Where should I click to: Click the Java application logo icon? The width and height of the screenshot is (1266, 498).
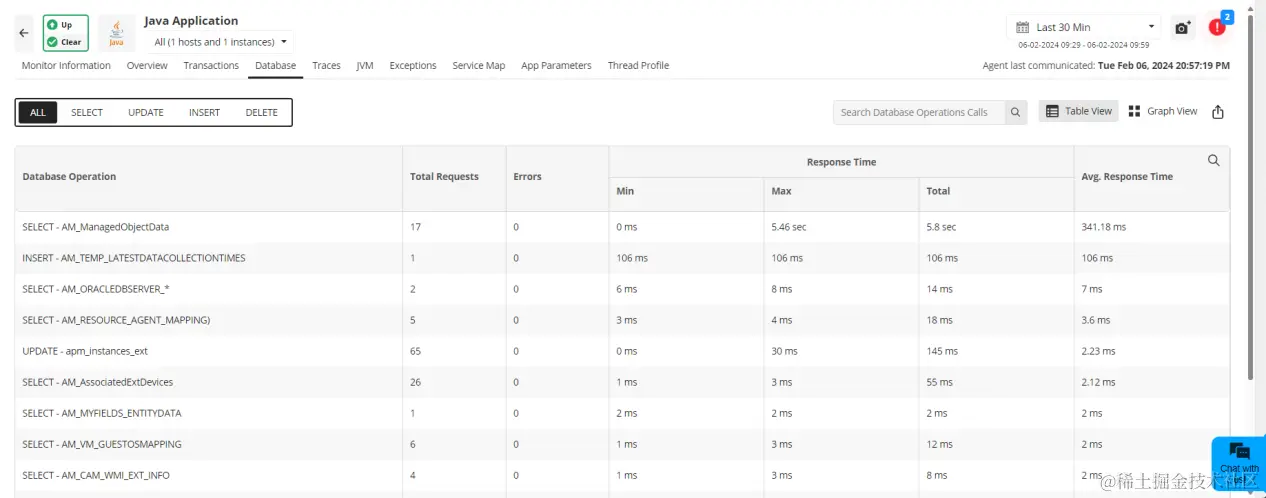click(x=117, y=32)
